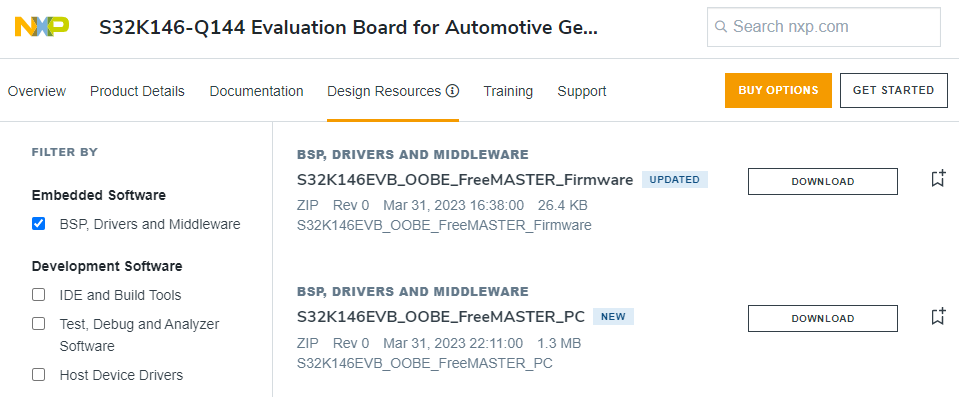
Task: Select the Training tab
Action: click(508, 91)
